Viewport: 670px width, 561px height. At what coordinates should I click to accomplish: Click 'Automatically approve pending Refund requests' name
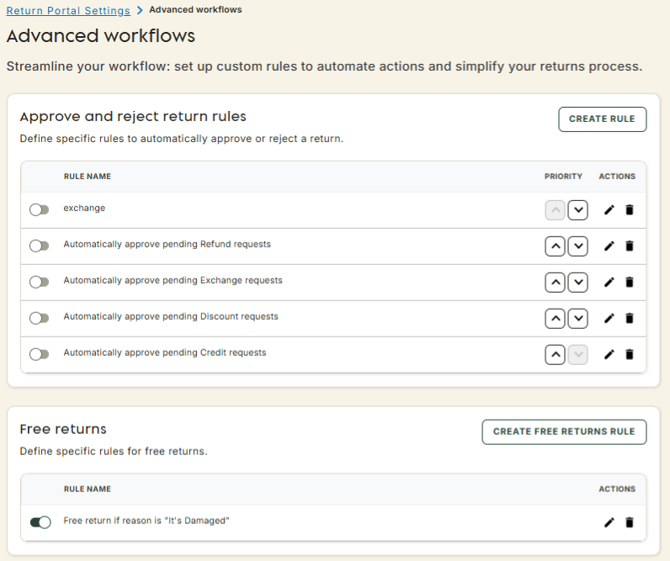coord(167,244)
